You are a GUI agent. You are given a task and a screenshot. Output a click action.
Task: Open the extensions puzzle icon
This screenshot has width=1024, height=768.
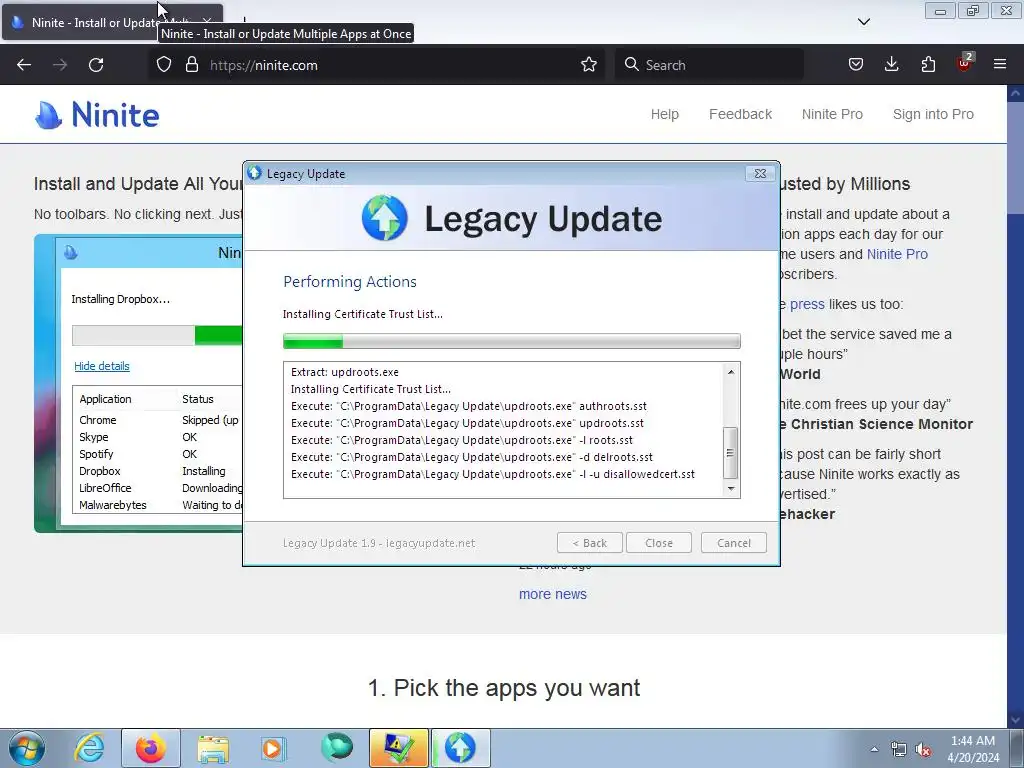coord(928,65)
